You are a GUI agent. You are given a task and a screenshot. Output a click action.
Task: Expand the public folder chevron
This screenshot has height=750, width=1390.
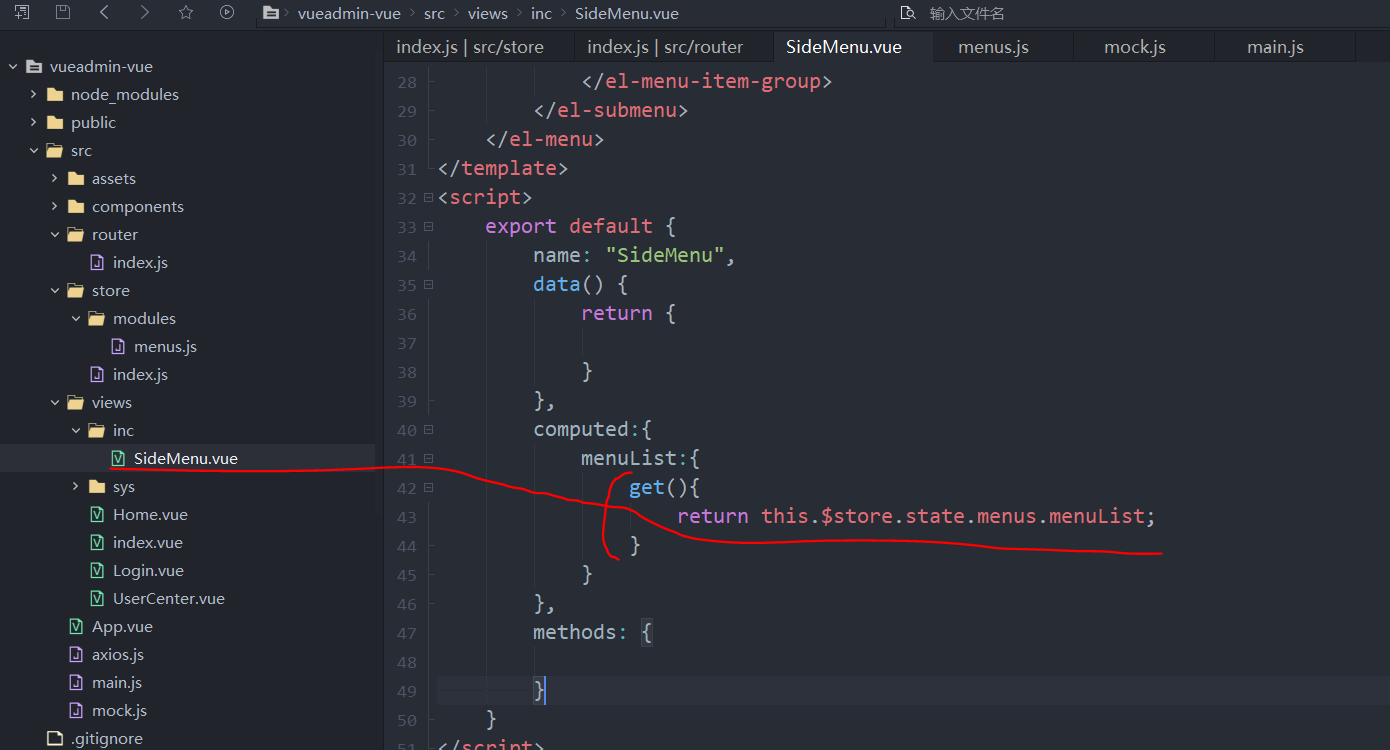(x=34, y=123)
